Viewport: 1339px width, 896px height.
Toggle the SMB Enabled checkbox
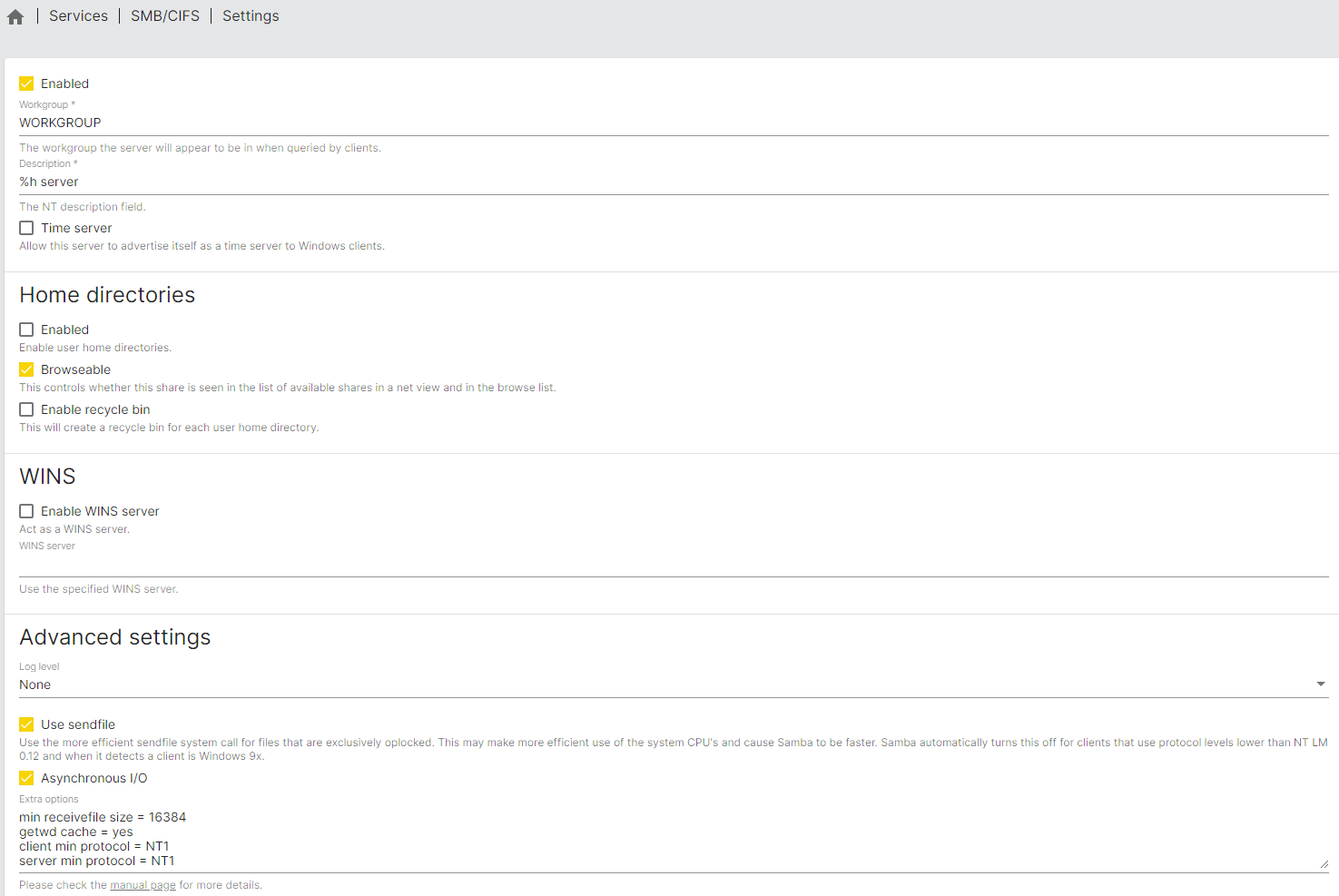pos(26,84)
